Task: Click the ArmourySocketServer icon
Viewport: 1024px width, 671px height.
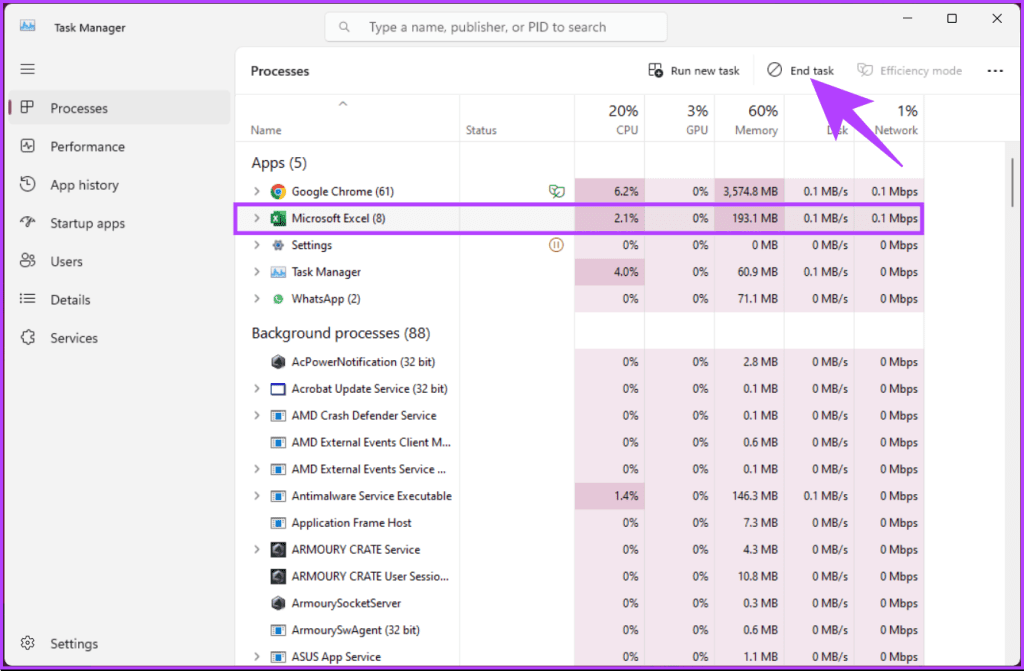Action: coord(278,603)
